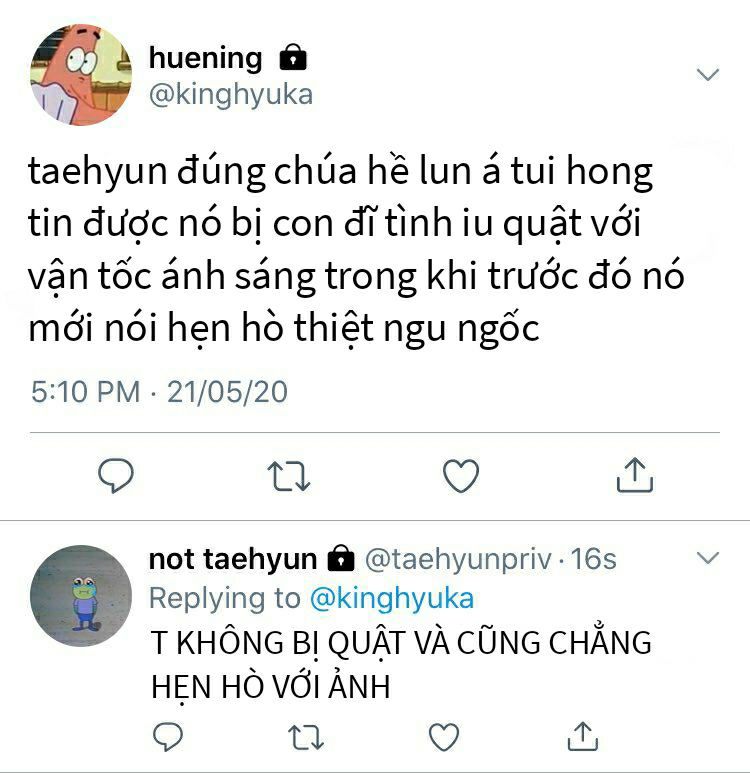Reply to huening's main tweet
This screenshot has width=750, height=773.
pyautogui.click(x=115, y=475)
